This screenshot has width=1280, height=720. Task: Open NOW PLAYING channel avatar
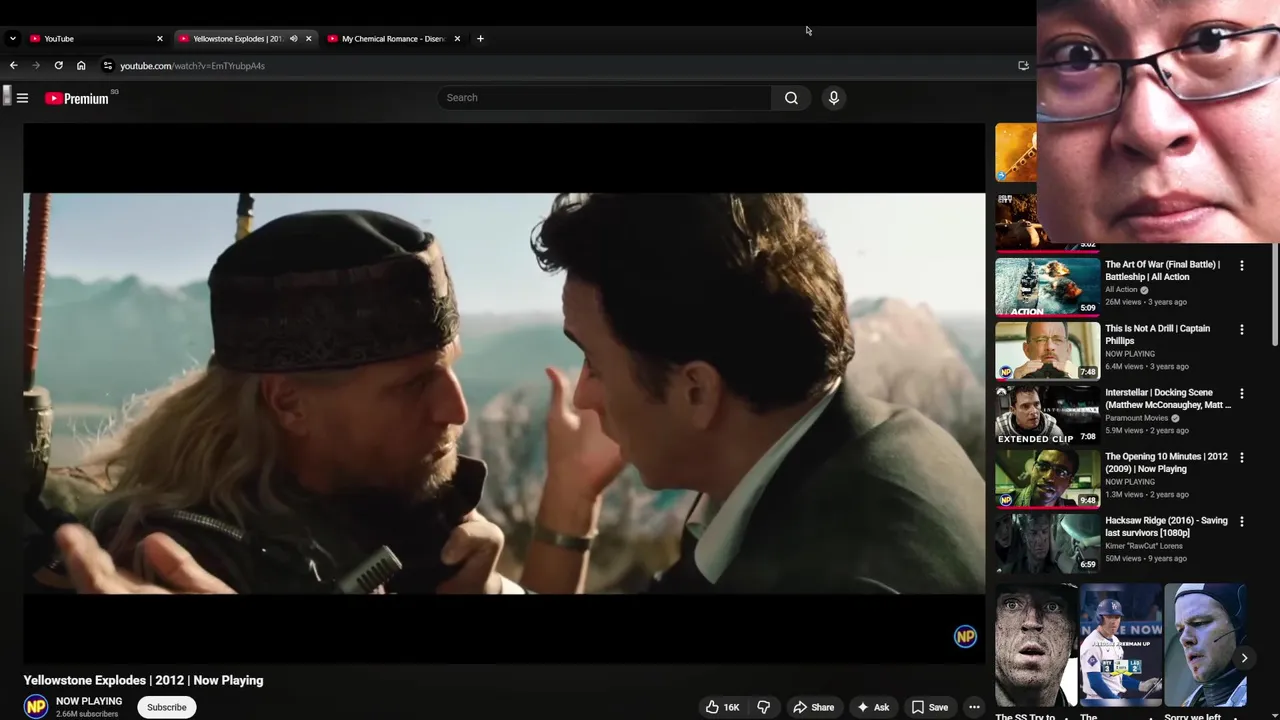(36, 706)
